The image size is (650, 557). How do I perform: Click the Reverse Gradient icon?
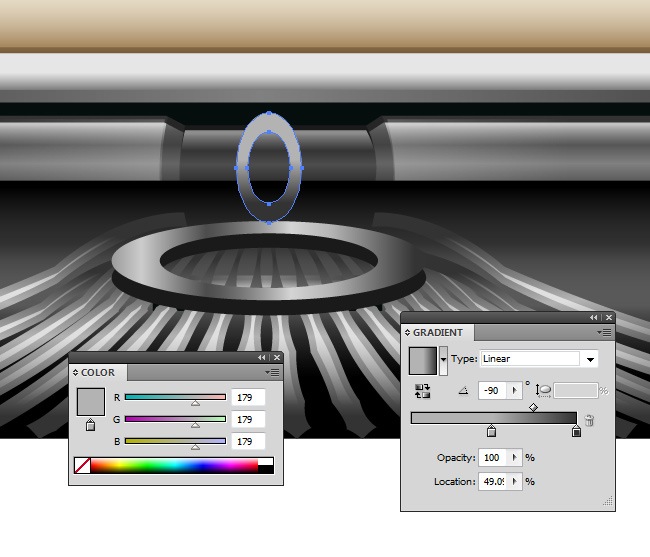[421, 391]
